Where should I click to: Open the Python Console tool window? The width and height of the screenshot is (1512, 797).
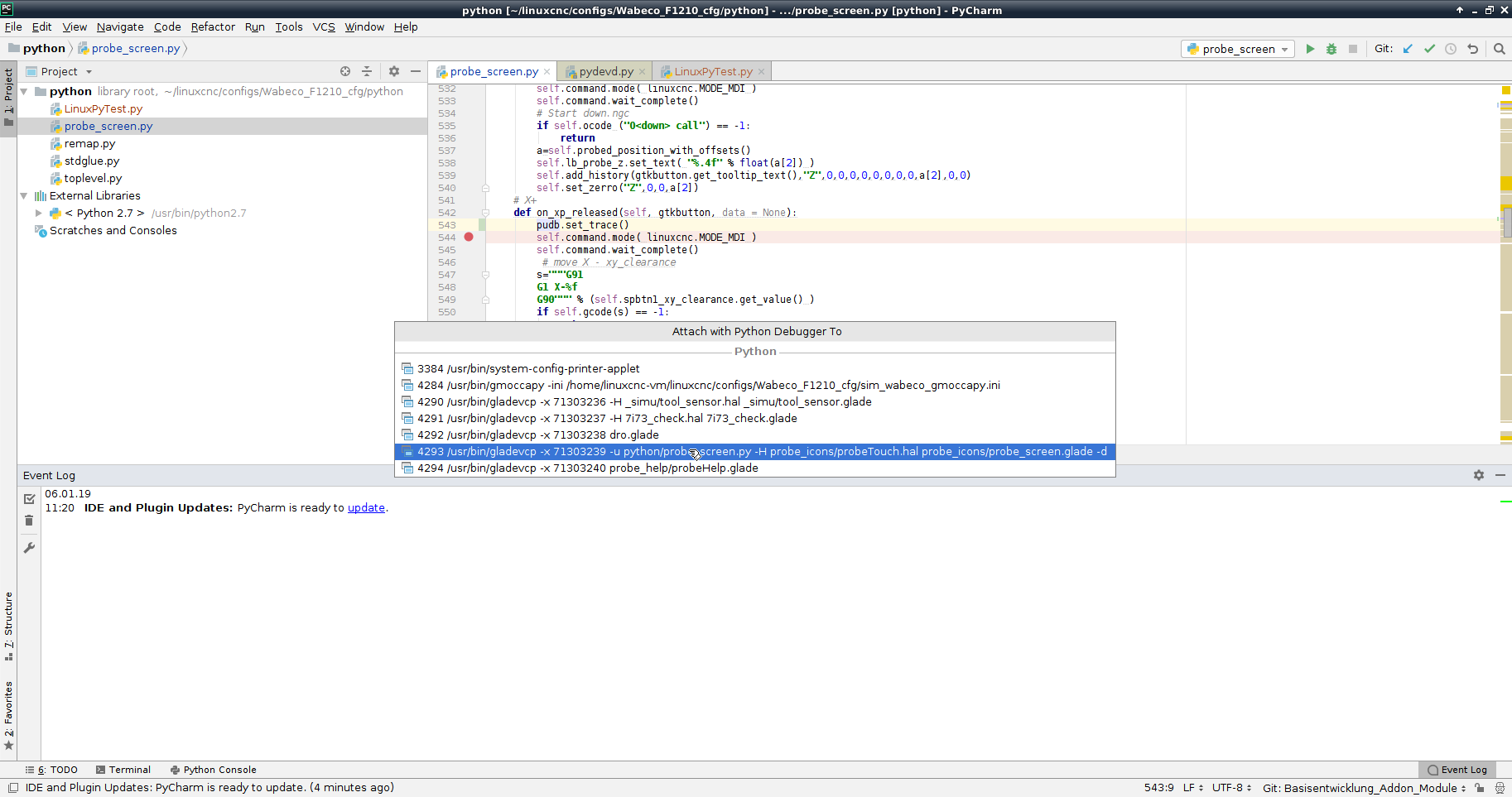213,770
